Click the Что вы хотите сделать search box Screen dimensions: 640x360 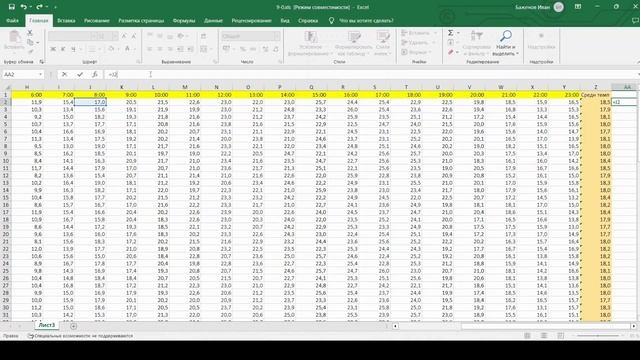tap(366, 20)
